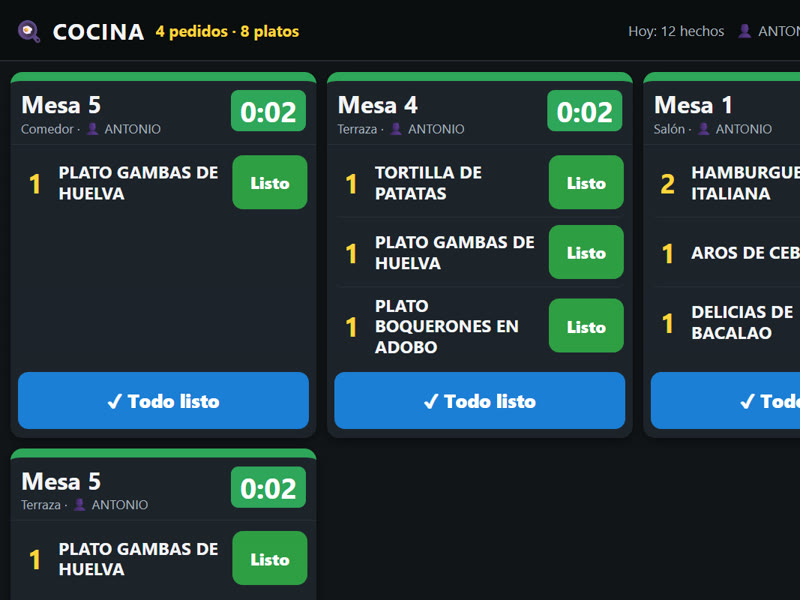Click waiter icon on Mesa 4 Terraza card
Image resolution: width=800 pixels, height=600 pixels.
pyautogui.click(x=396, y=129)
